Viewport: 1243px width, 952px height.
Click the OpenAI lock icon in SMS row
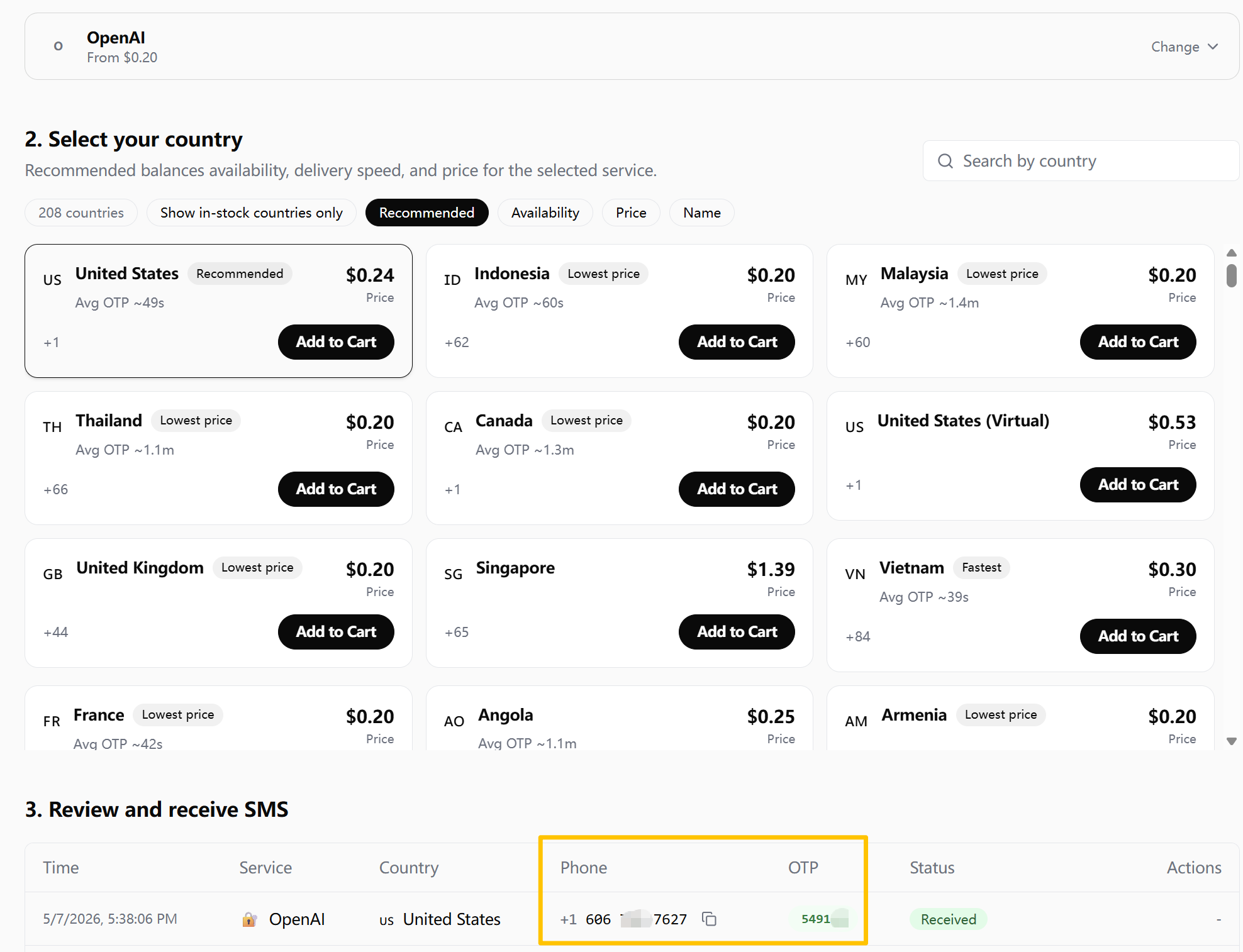click(249, 919)
